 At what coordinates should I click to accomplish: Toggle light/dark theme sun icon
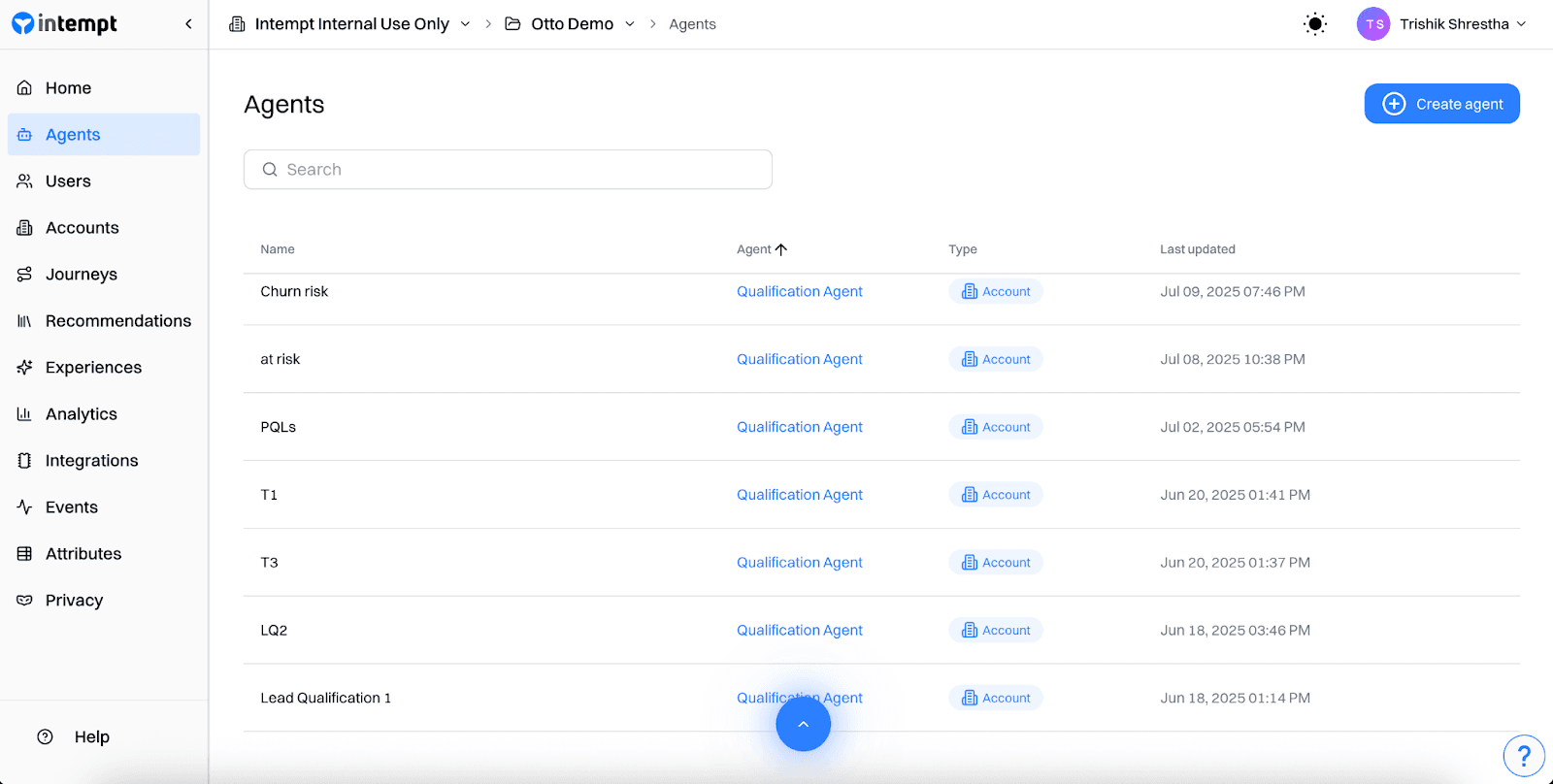pyautogui.click(x=1314, y=24)
